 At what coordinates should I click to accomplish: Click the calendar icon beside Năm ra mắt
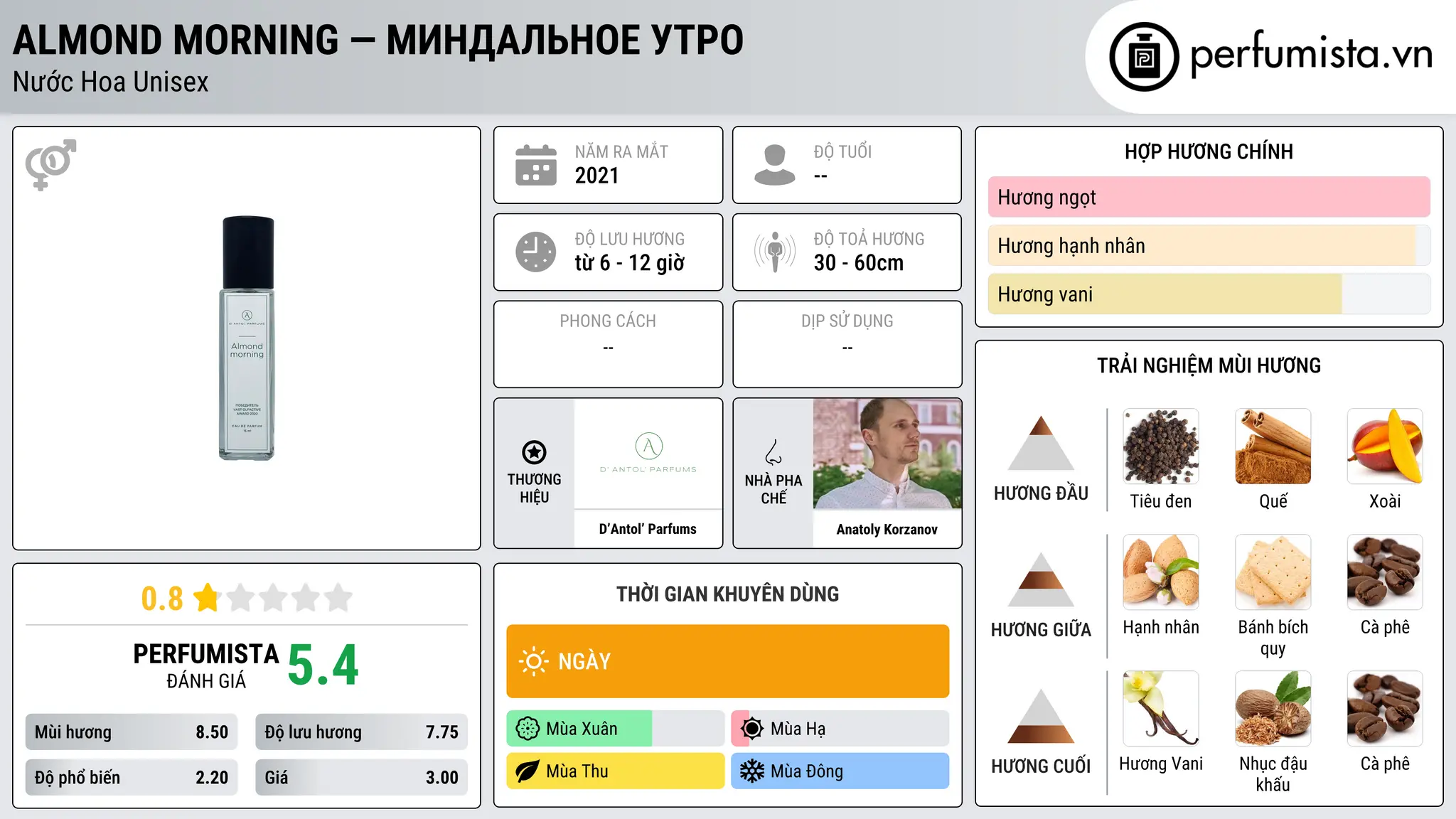tap(535, 165)
